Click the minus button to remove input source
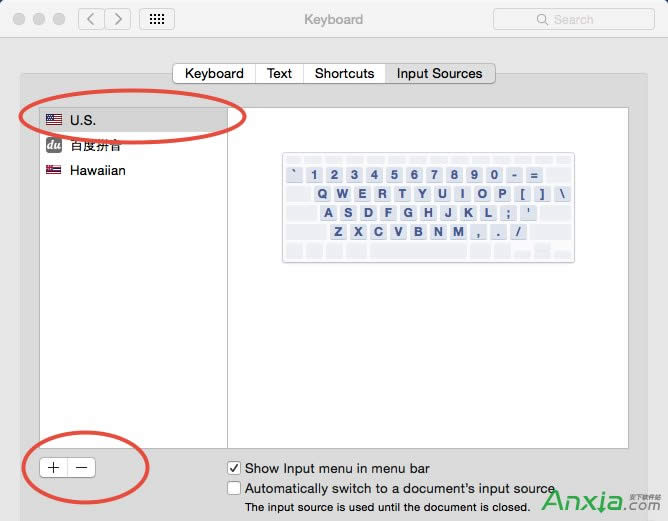 (82, 467)
